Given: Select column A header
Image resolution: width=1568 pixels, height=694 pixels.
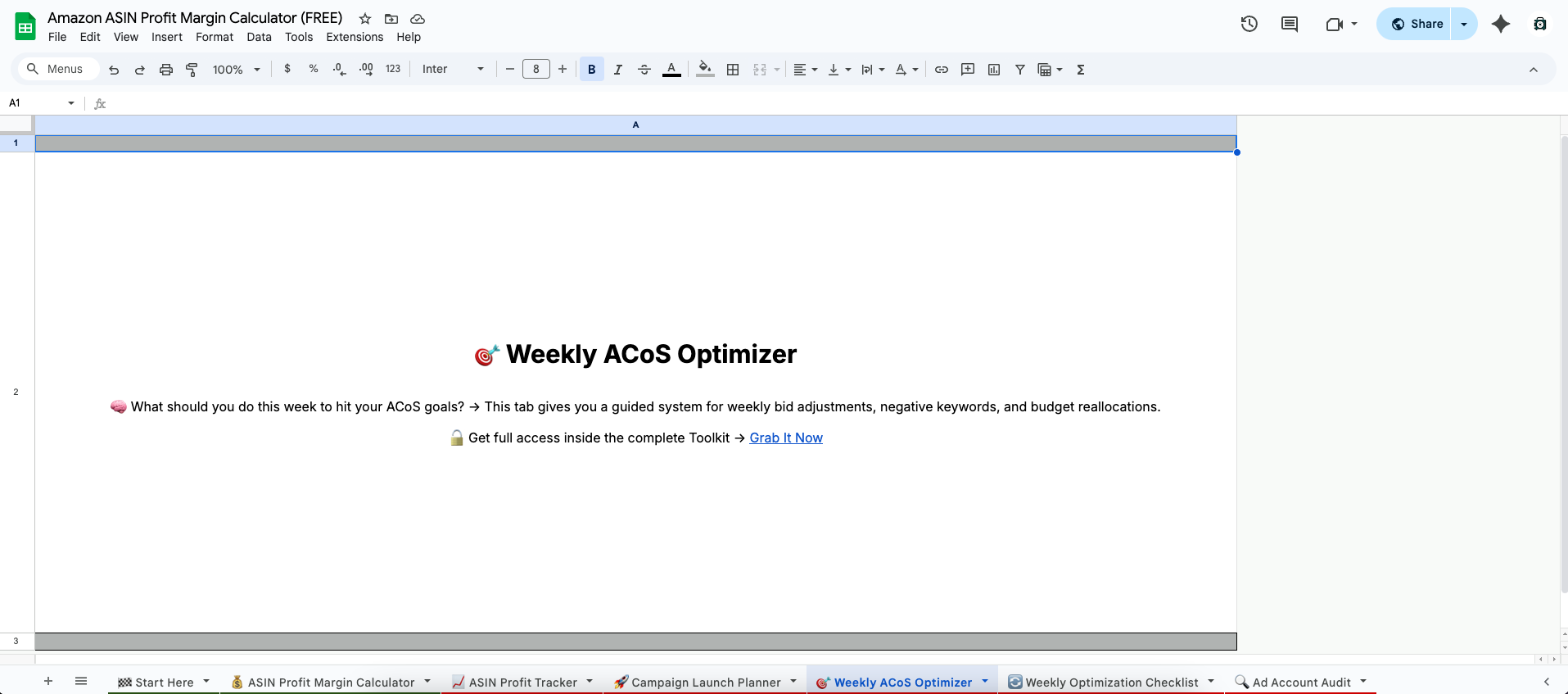Looking at the screenshot, I should (635, 125).
